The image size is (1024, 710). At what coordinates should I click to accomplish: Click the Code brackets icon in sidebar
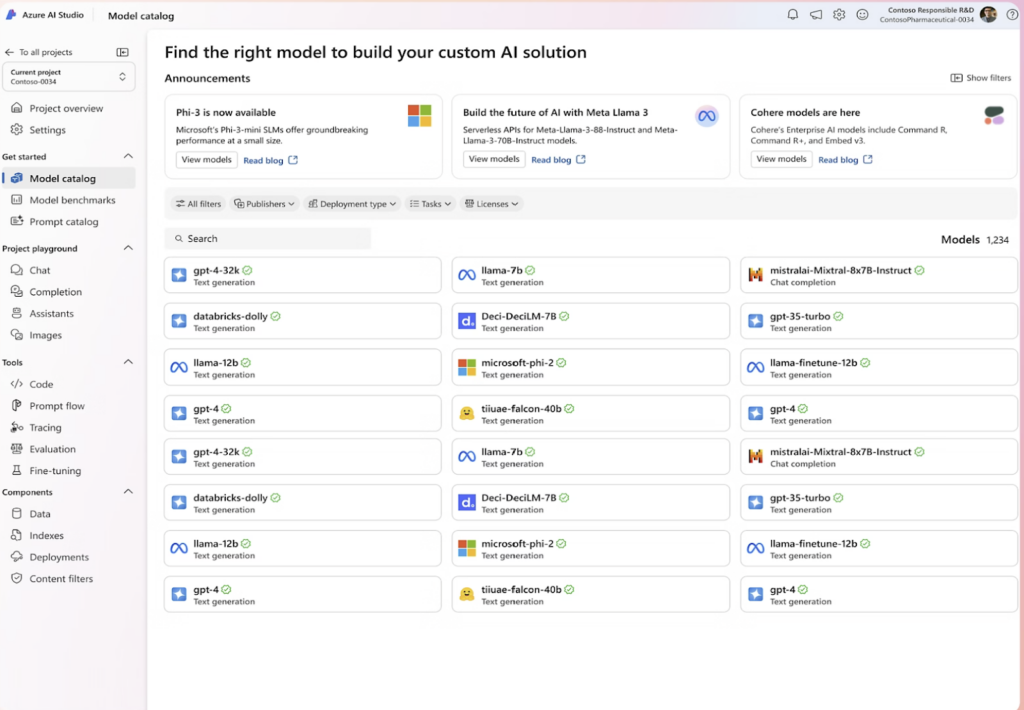(17, 384)
